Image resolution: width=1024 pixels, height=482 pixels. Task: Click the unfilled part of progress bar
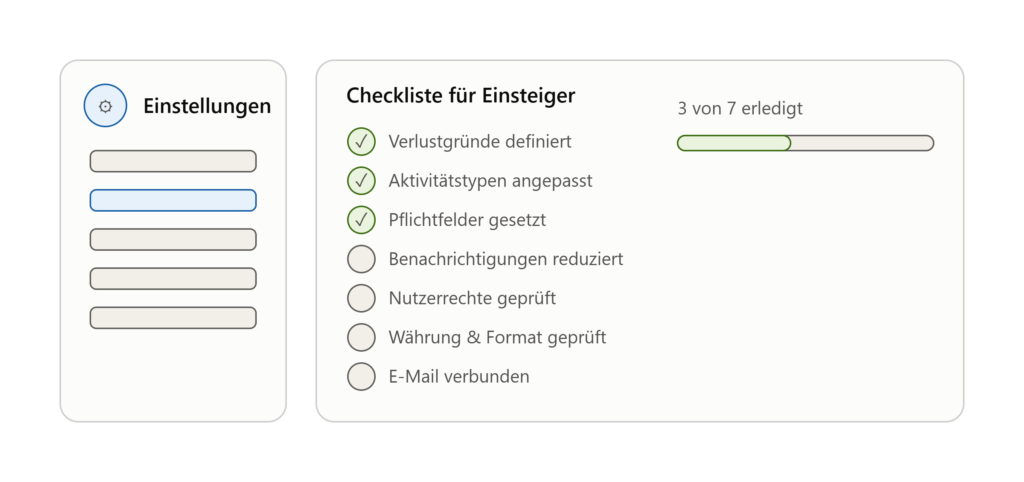[862, 143]
